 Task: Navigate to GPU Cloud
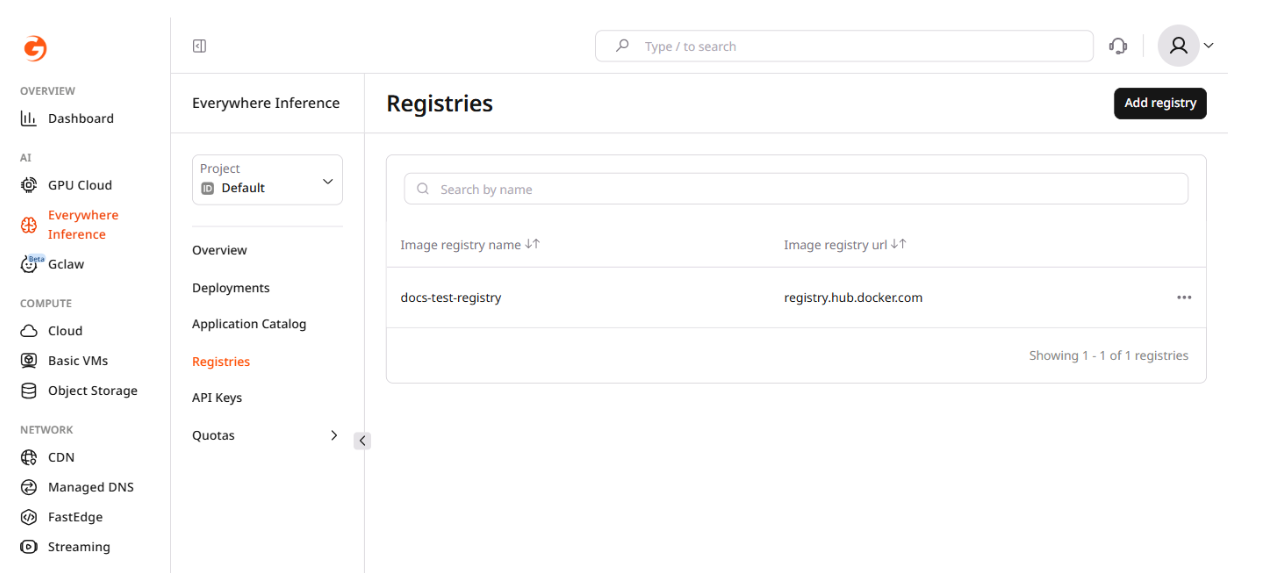click(80, 185)
